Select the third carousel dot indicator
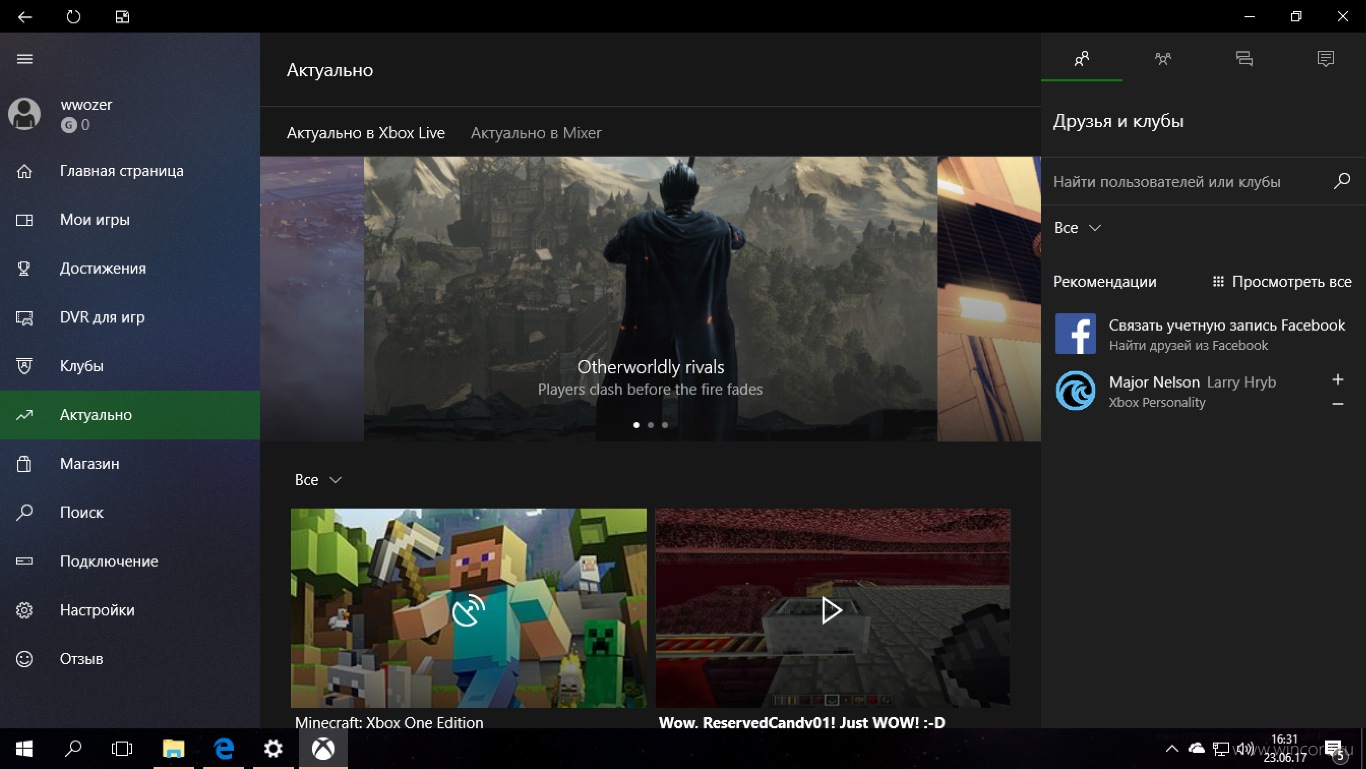The width and height of the screenshot is (1366, 769). click(665, 425)
